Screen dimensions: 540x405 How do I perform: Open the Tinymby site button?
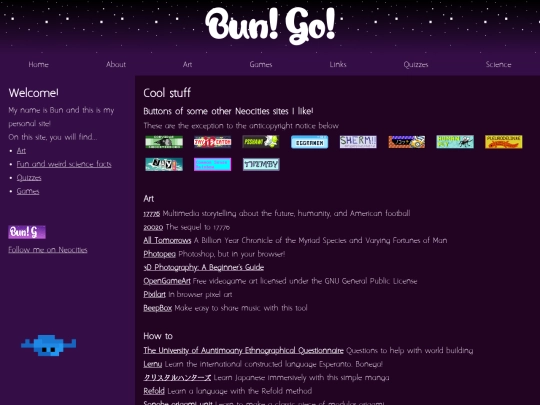click(261, 164)
